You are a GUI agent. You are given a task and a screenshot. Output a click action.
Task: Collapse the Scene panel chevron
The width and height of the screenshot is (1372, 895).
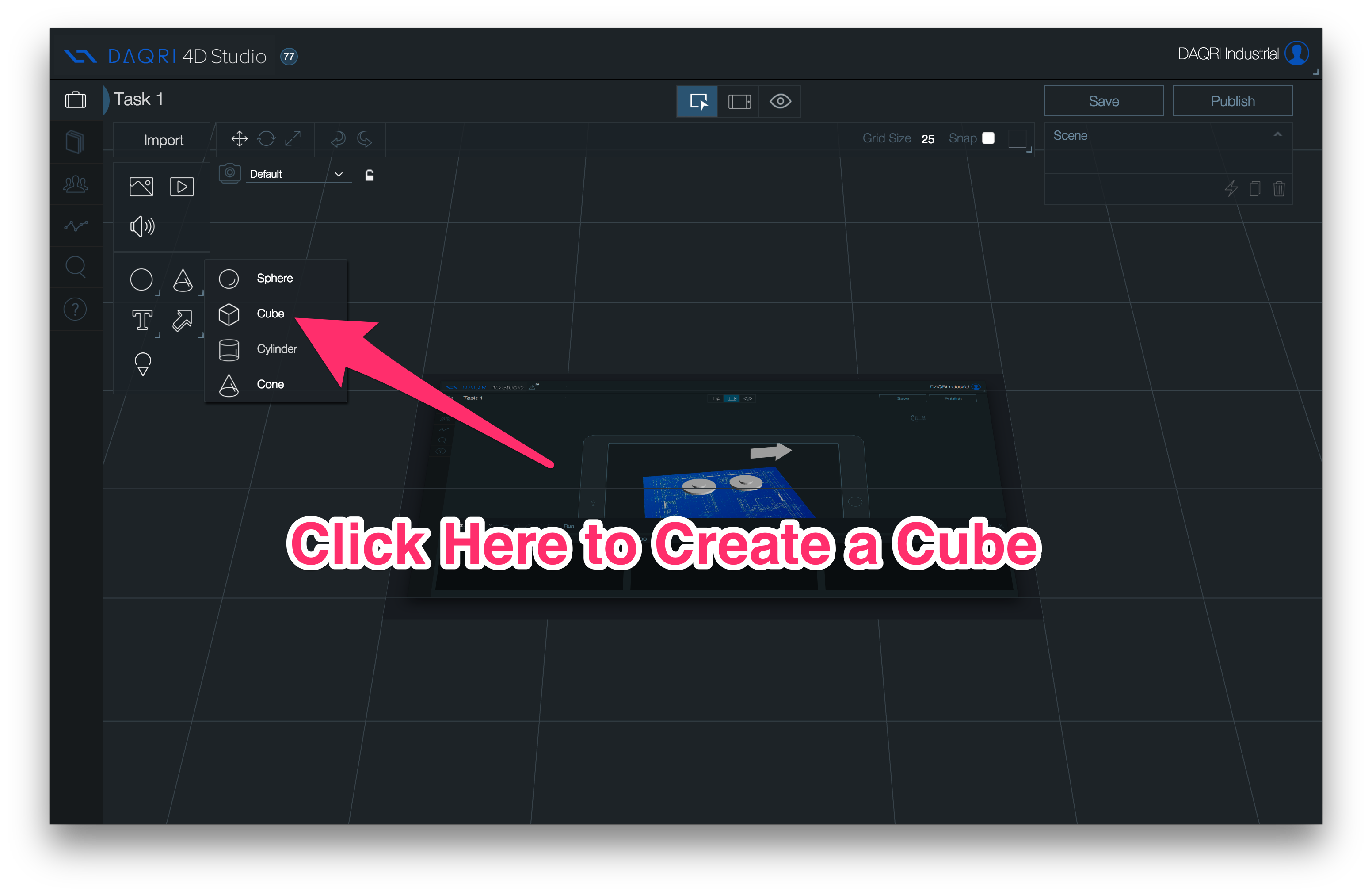[1277, 134]
